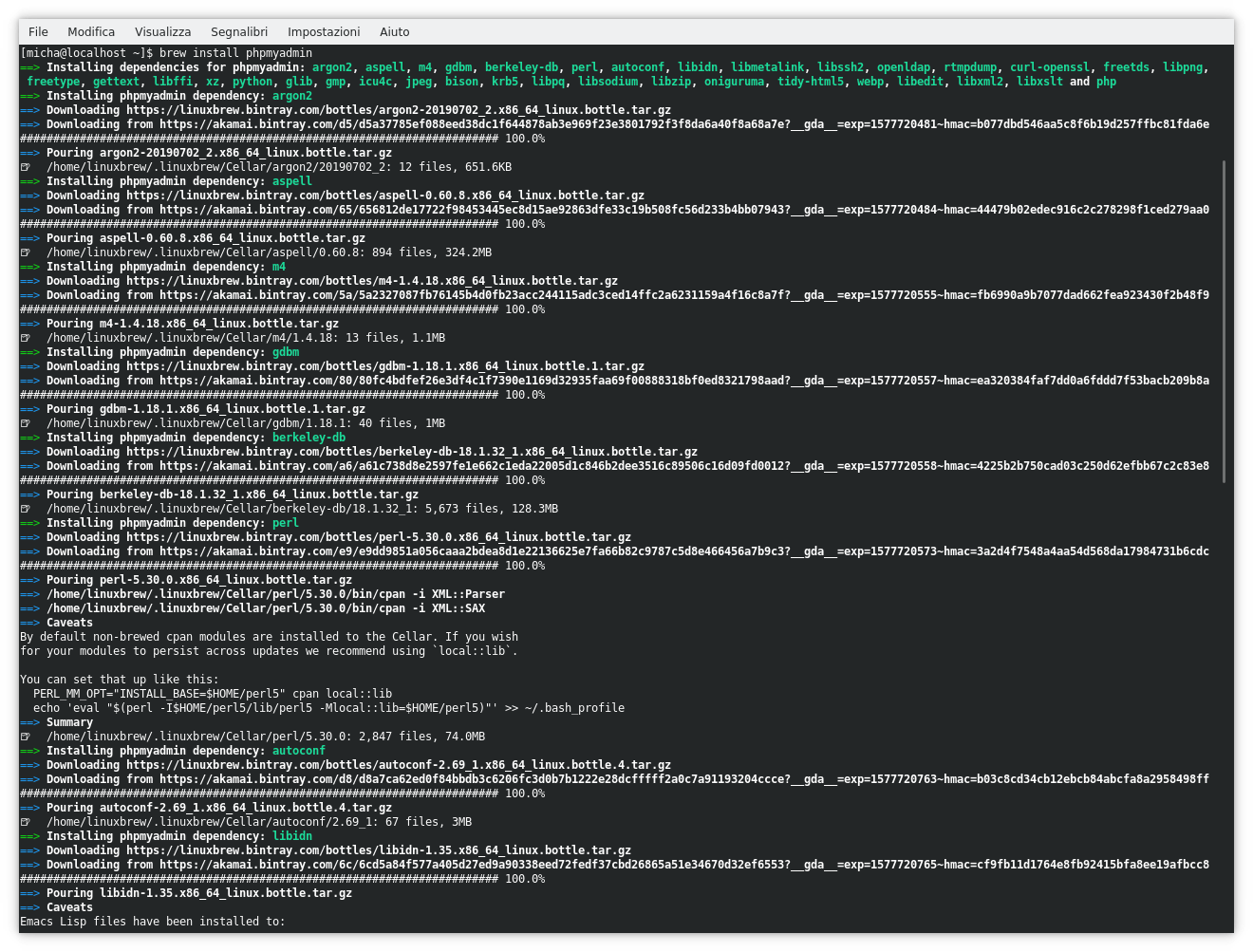Click the 'Summary' heading line
The height and width of the screenshot is (952, 1253).
pyautogui.click(x=56, y=722)
